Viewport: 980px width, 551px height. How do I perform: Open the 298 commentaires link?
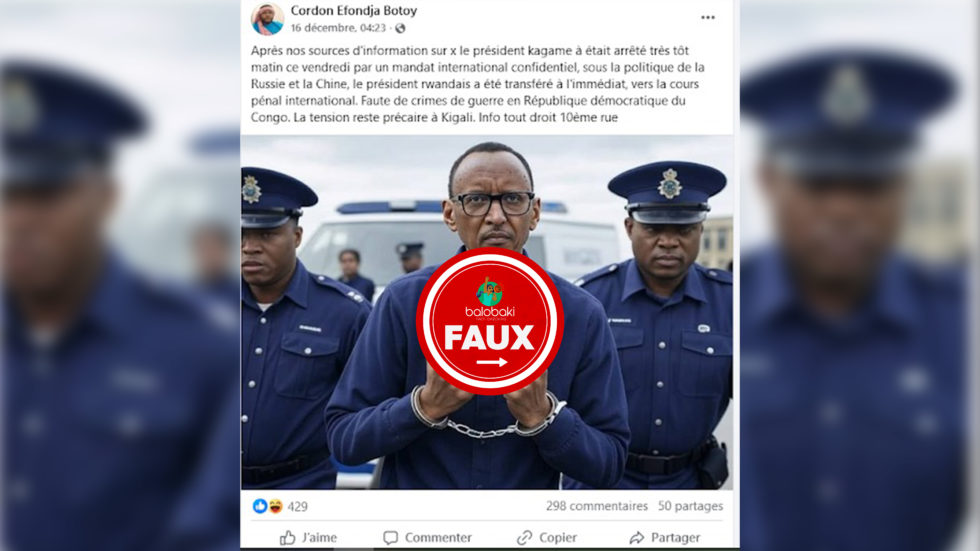(597, 506)
